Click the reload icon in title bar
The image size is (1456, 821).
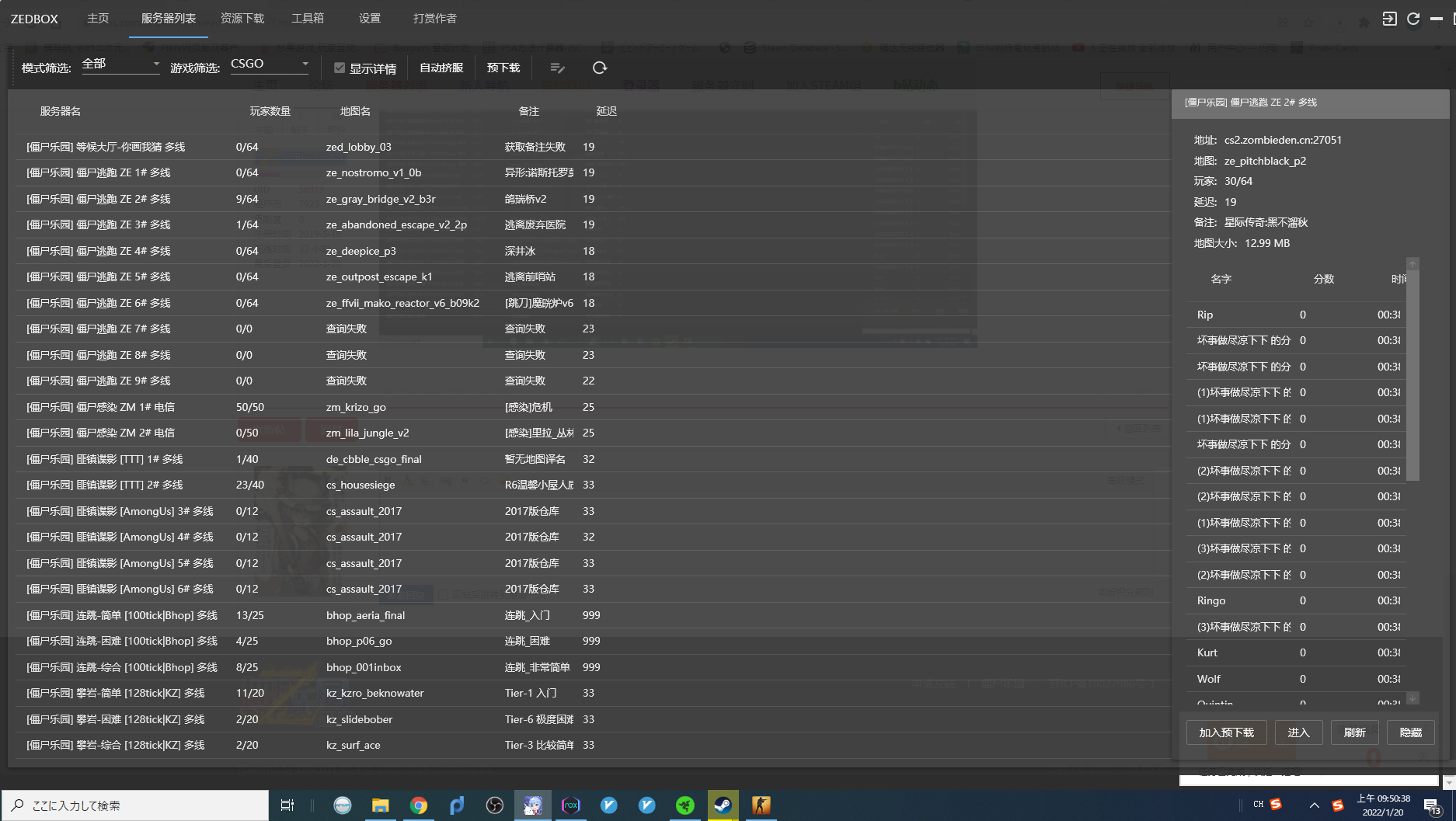1413,19
